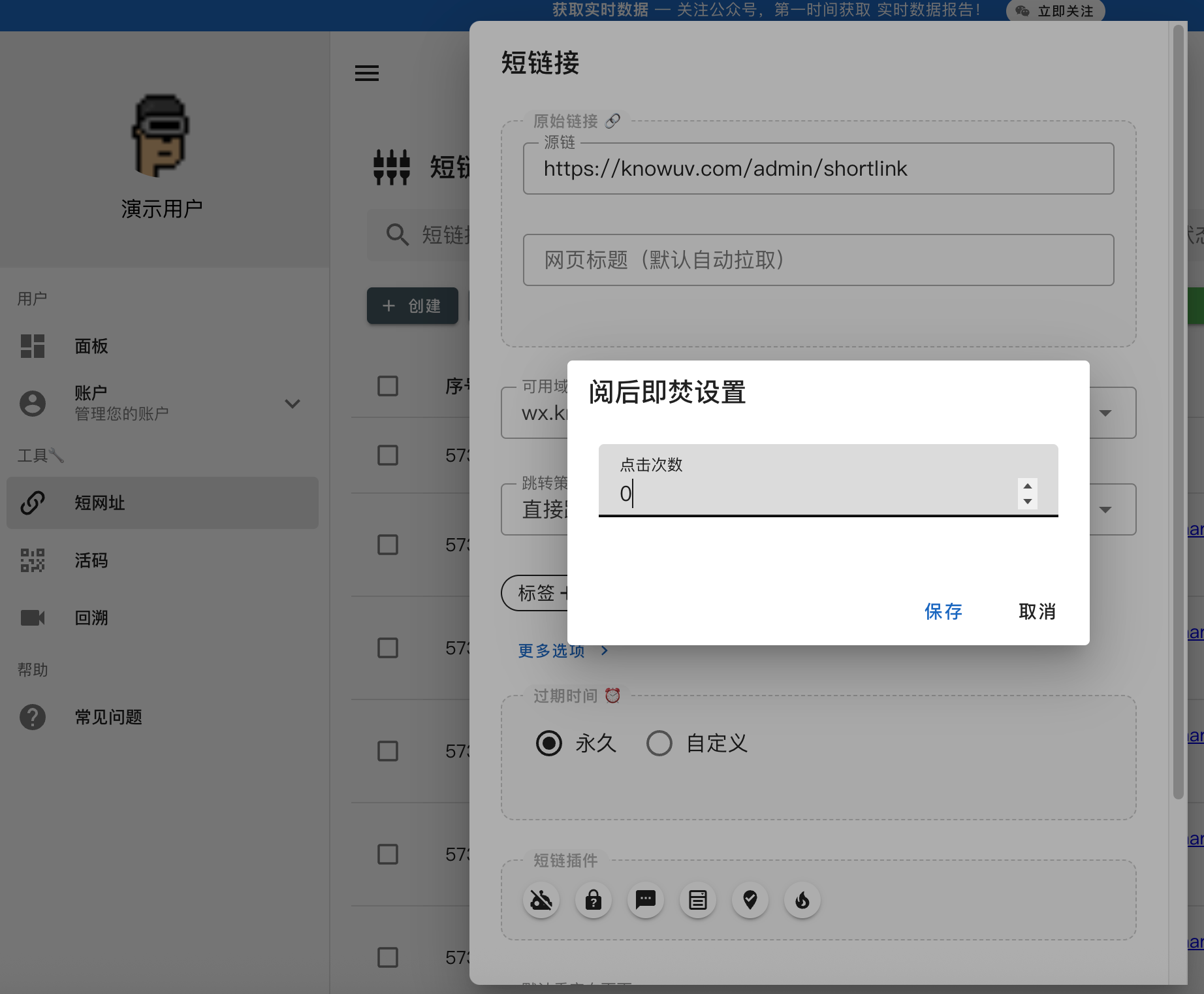Click the fire (burn-after-reading) plugin icon
The height and width of the screenshot is (994, 1204).
(x=802, y=901)
